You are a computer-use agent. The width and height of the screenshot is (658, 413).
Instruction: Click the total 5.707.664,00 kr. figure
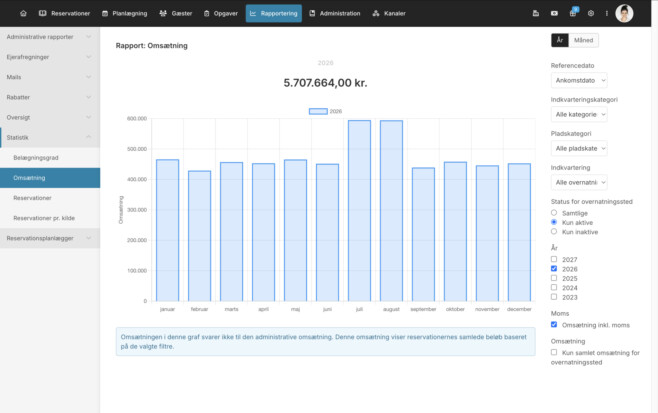pos(325,83)
